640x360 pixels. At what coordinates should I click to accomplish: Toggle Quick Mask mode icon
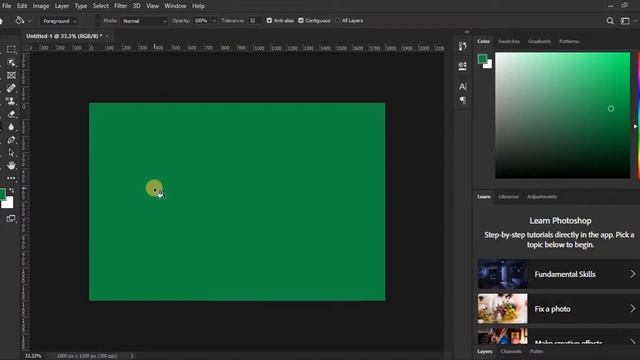(x=11, y=218)
